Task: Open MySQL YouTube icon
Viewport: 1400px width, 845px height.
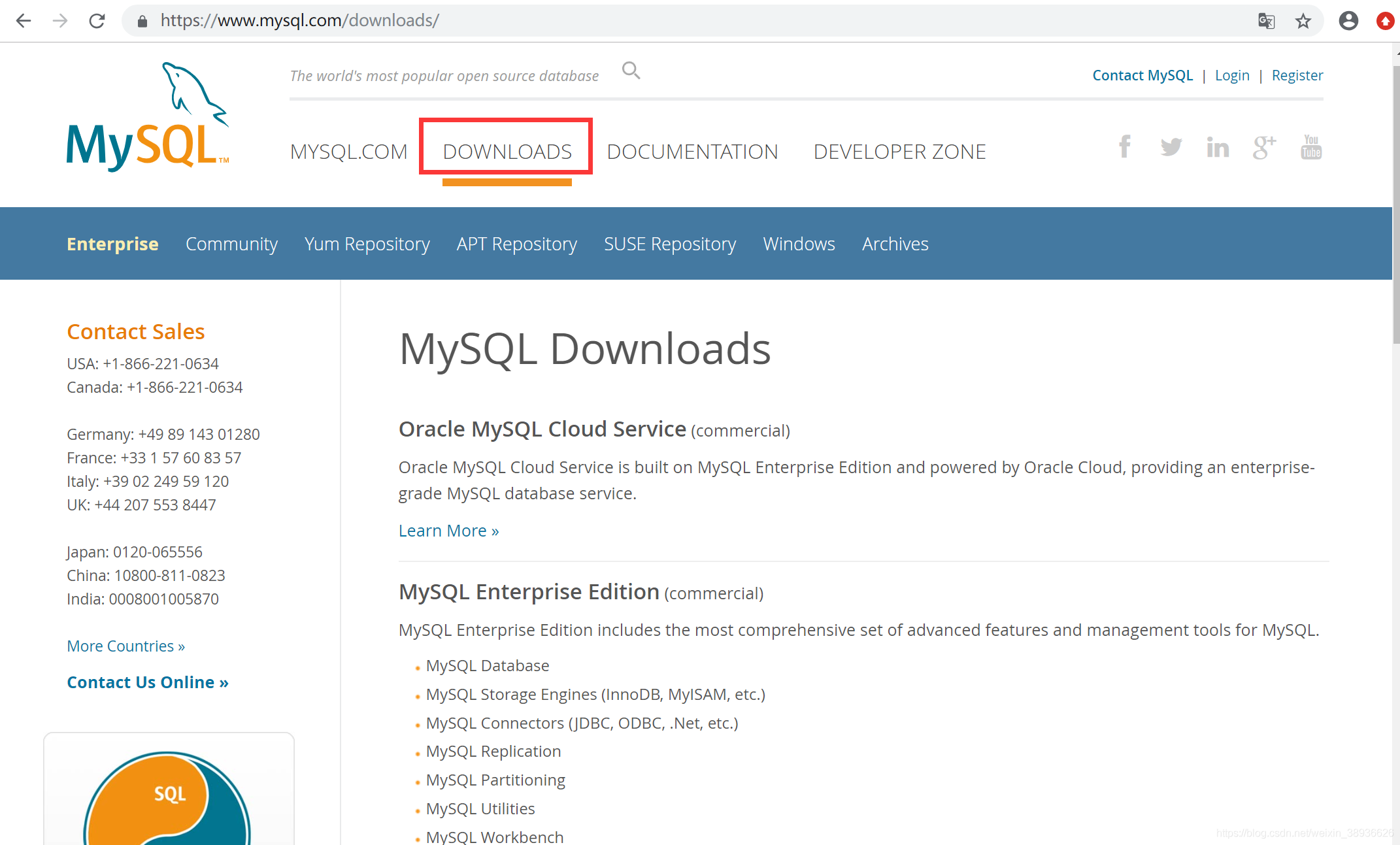Action: [1311, 147]
